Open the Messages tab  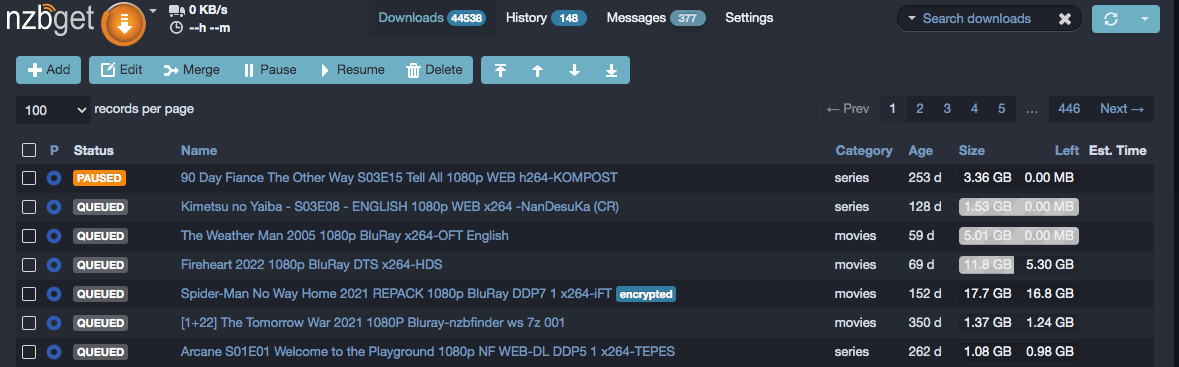click(656, 18)
